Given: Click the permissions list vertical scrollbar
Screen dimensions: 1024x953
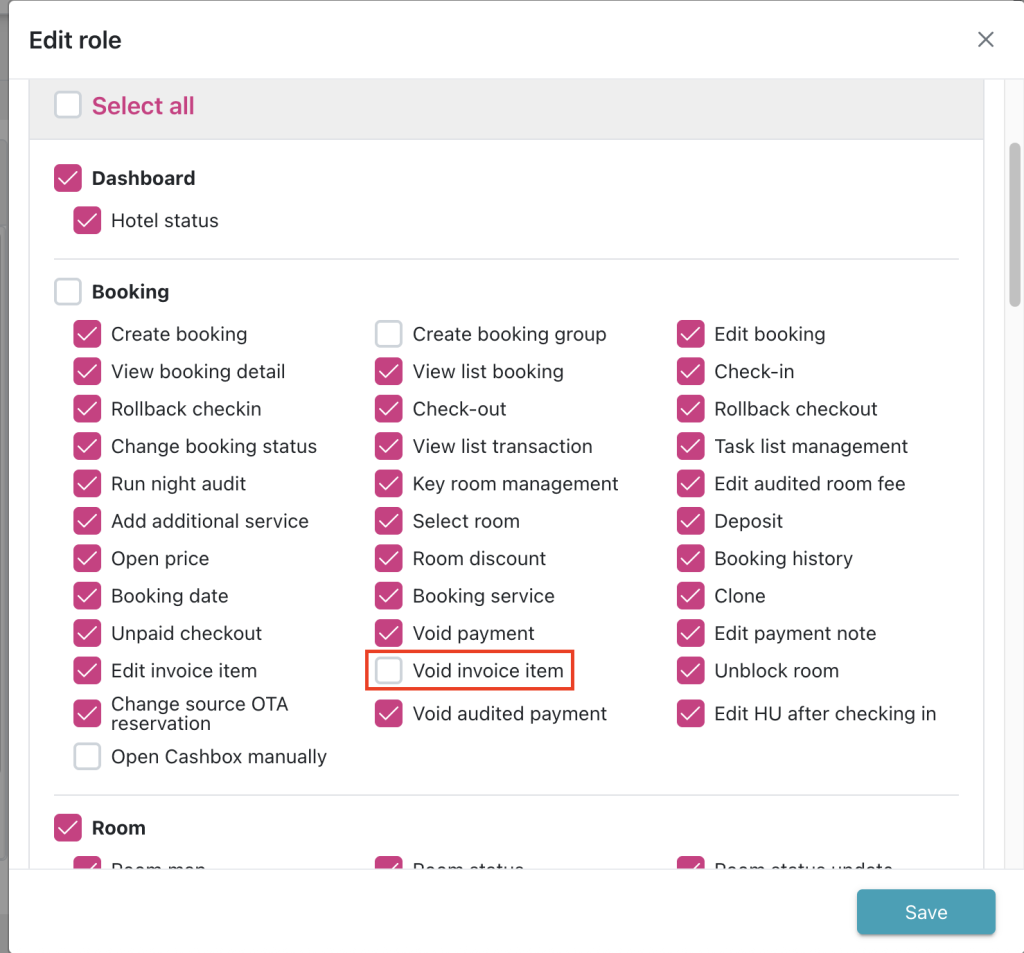Looking at the screenshot, I should [1014, 223].
